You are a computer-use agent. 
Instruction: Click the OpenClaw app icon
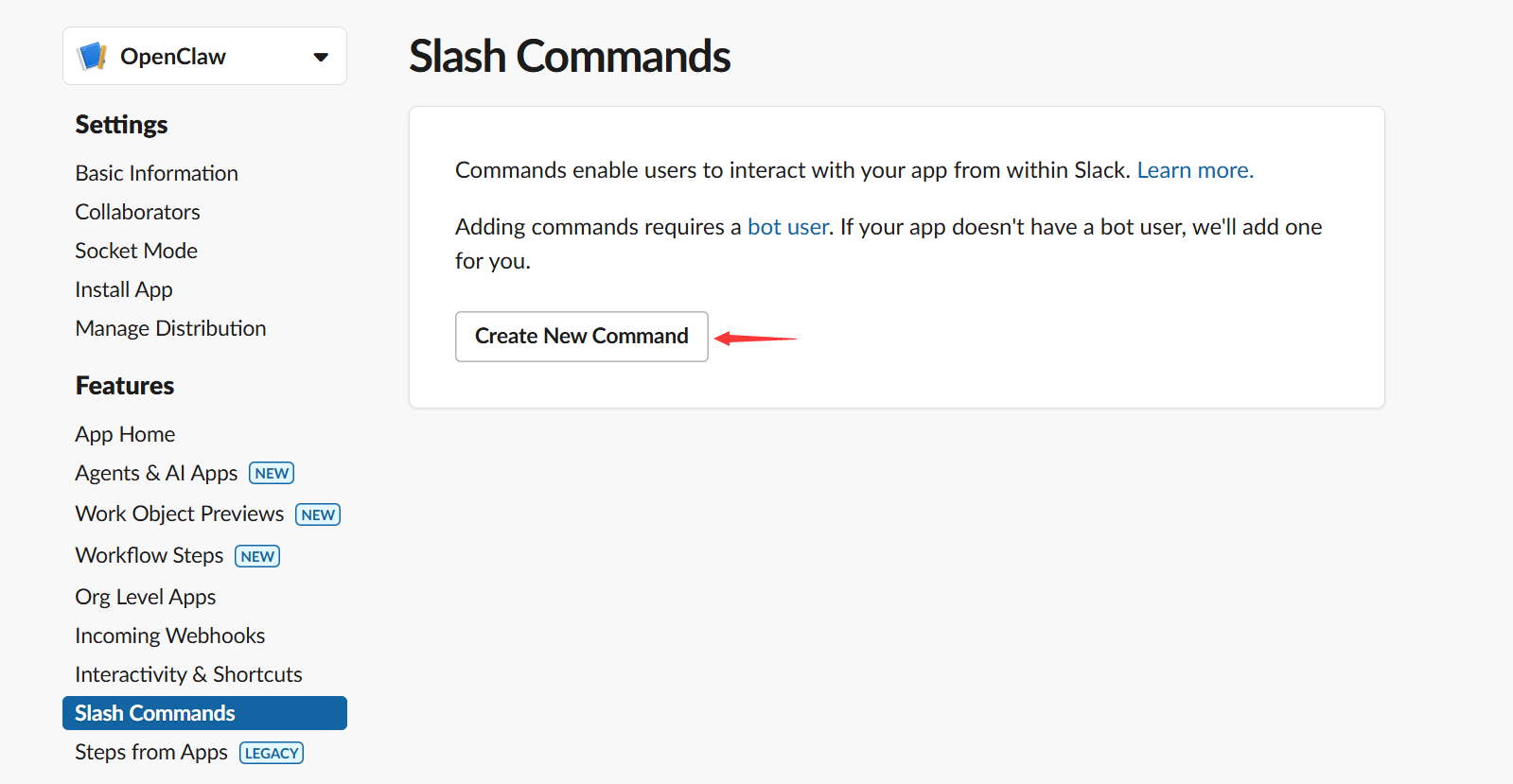[x=92, y=57]
